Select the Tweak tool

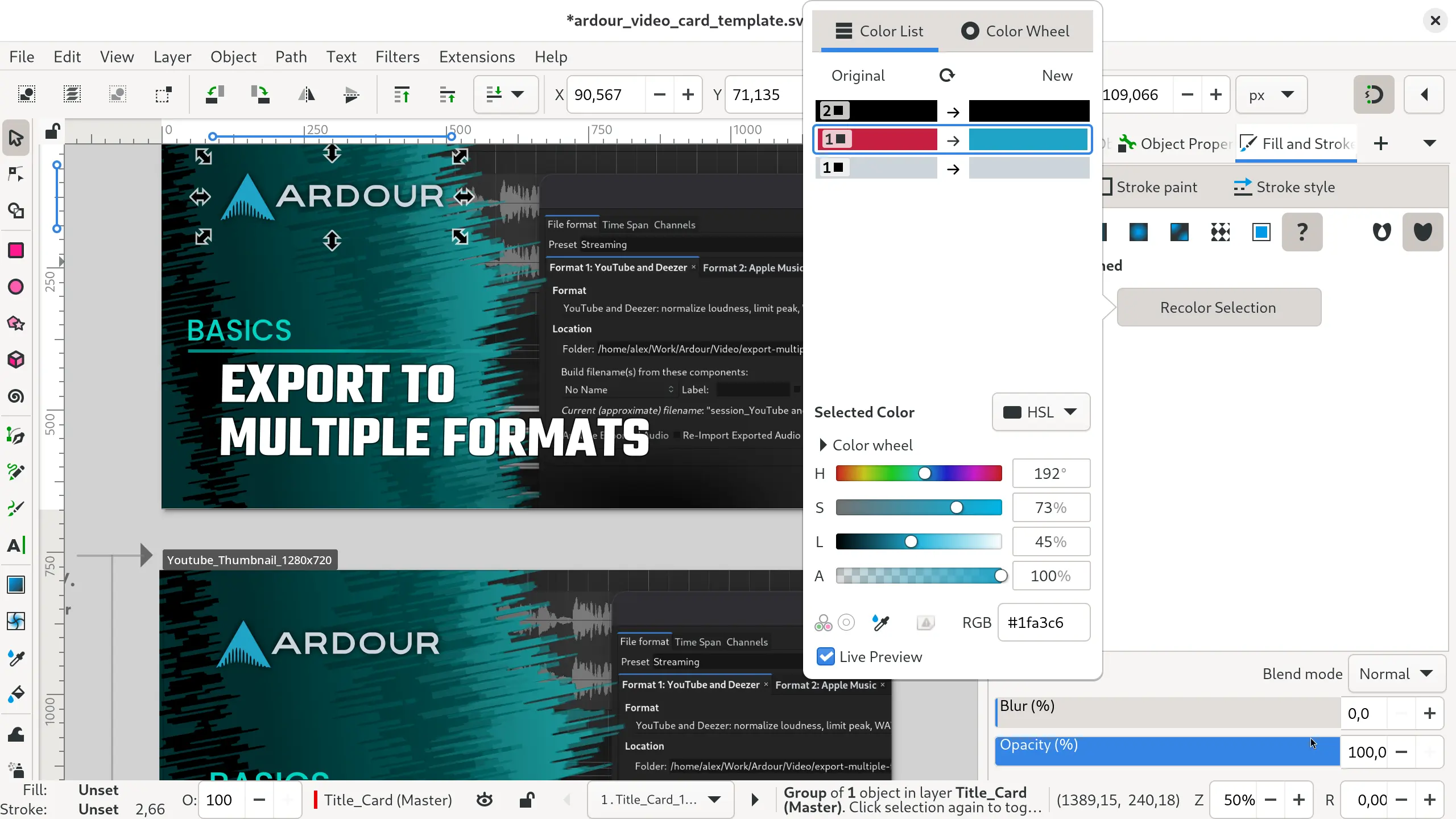tap(16, 734)
